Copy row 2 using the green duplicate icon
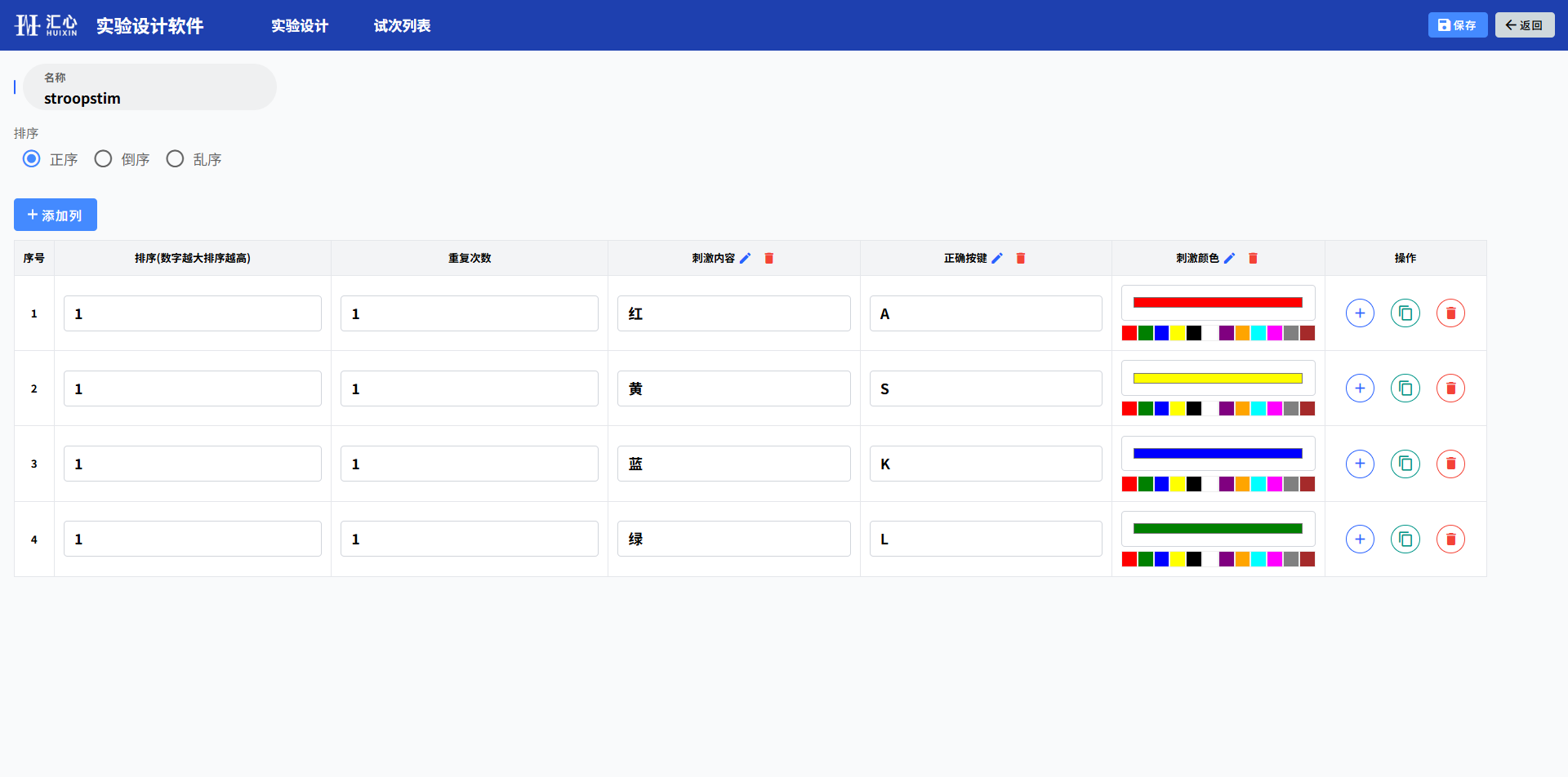 pyautogui.click(x=1405, y=388)
